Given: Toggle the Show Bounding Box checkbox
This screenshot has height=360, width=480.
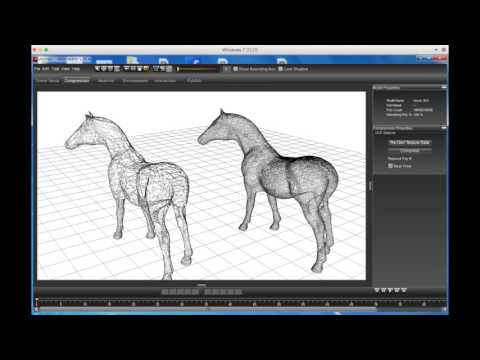Looking at the screenshot, I should pyautogui.click(x=235, y=69).
